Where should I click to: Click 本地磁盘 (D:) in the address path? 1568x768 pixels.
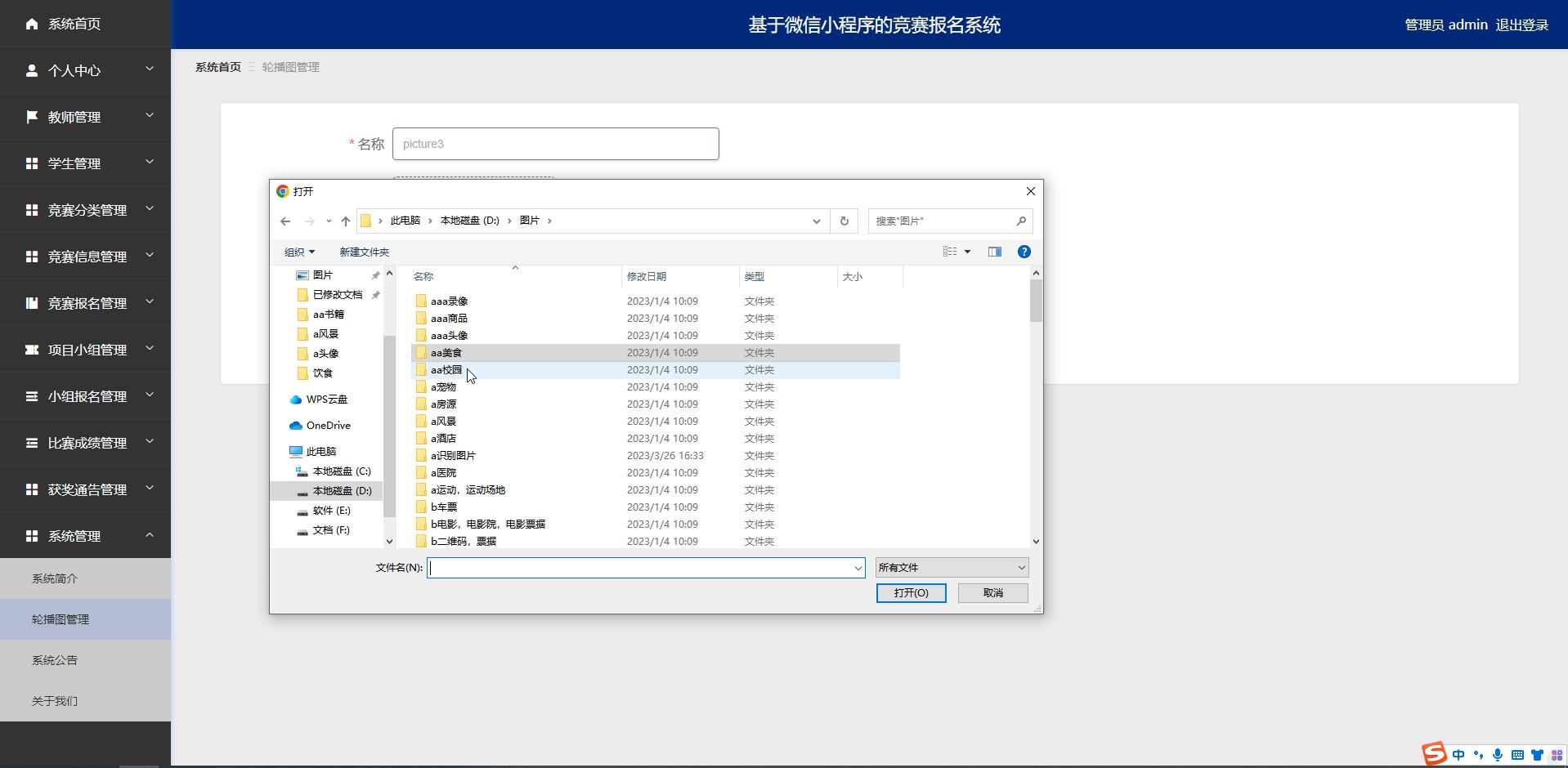point(470,221)
